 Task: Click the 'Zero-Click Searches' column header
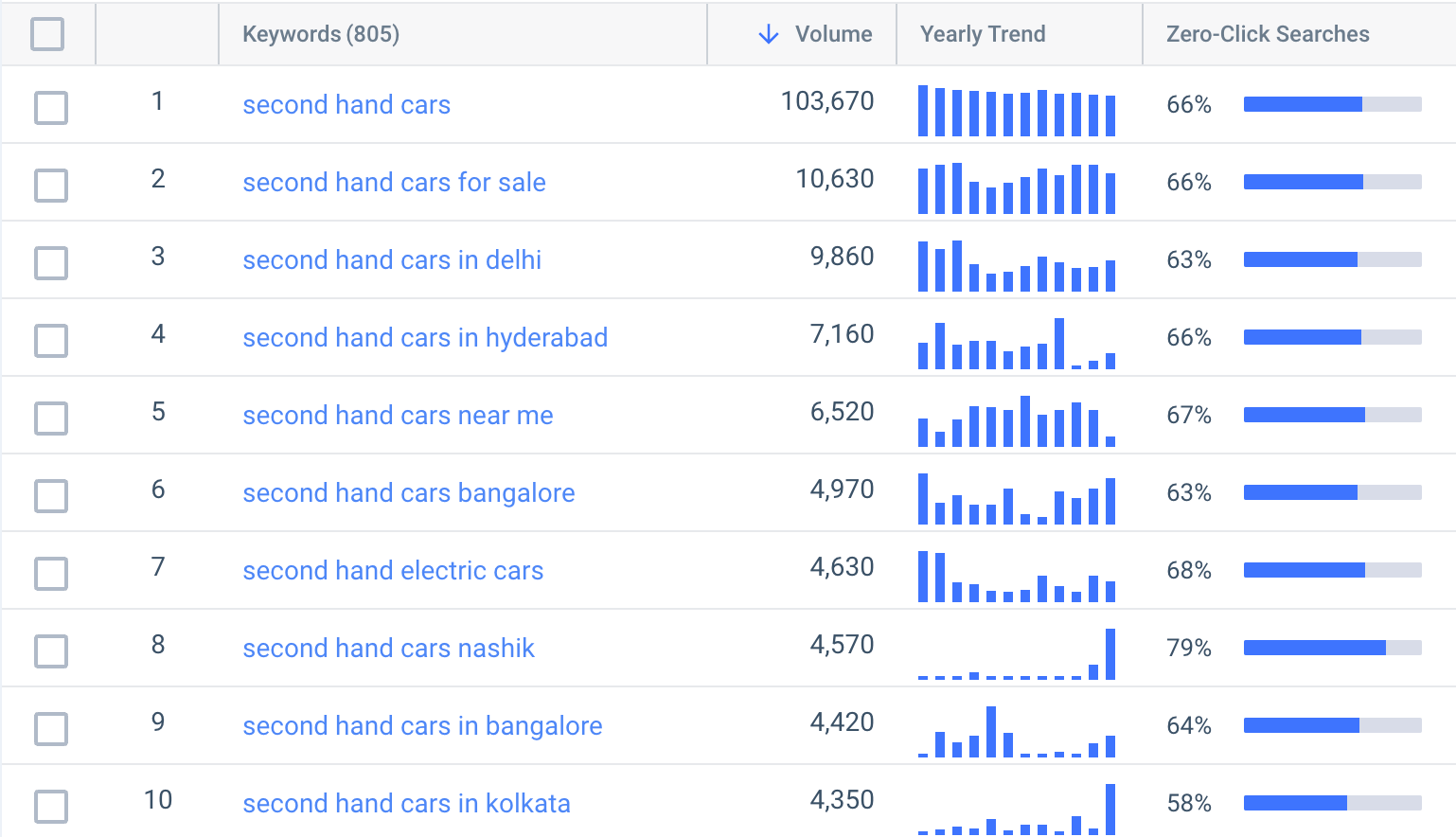click(1268, 33)
